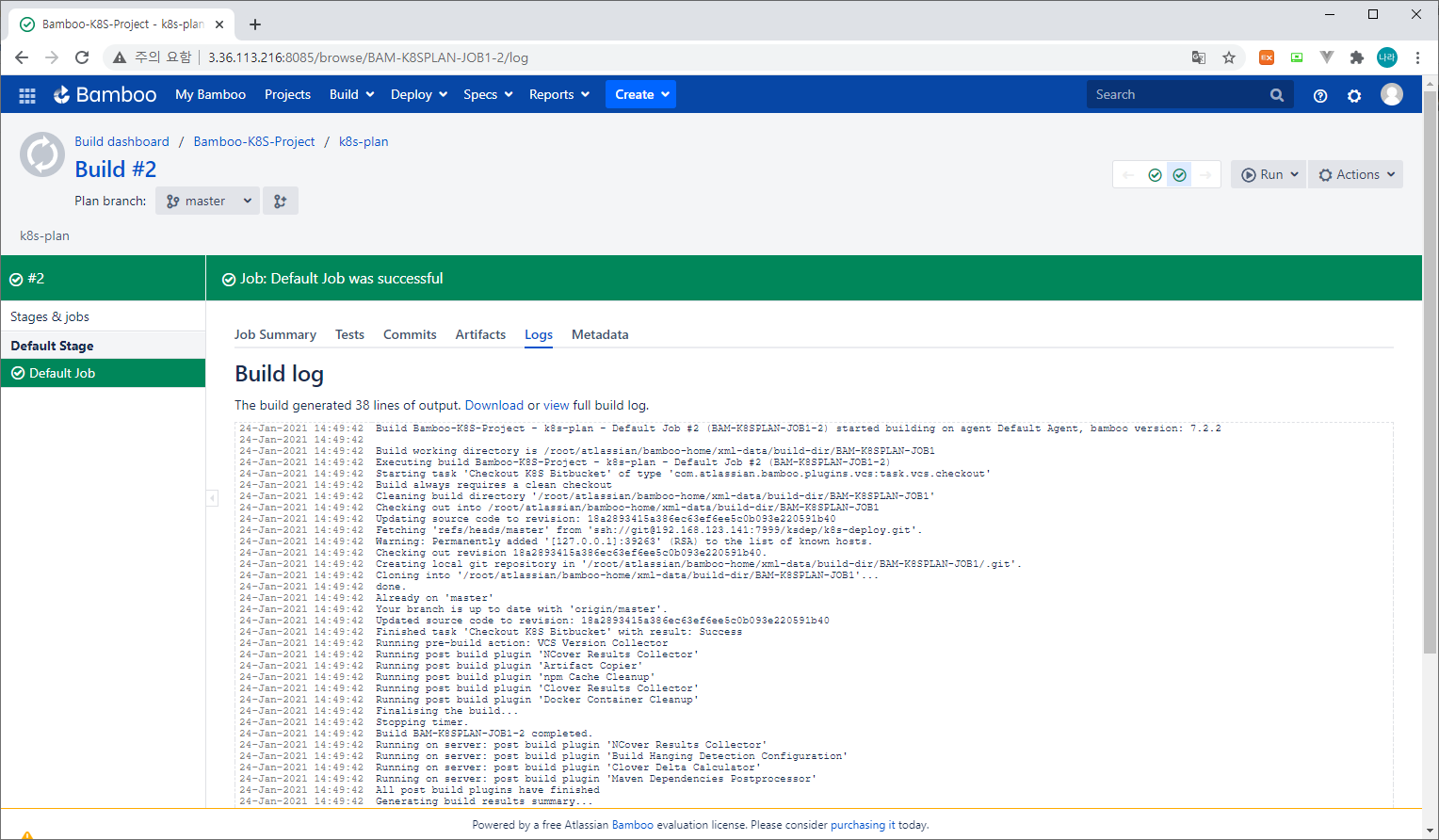Reload the page with the refresh icon
This screenshot has height=840, width=1439.
pos(82,57)
